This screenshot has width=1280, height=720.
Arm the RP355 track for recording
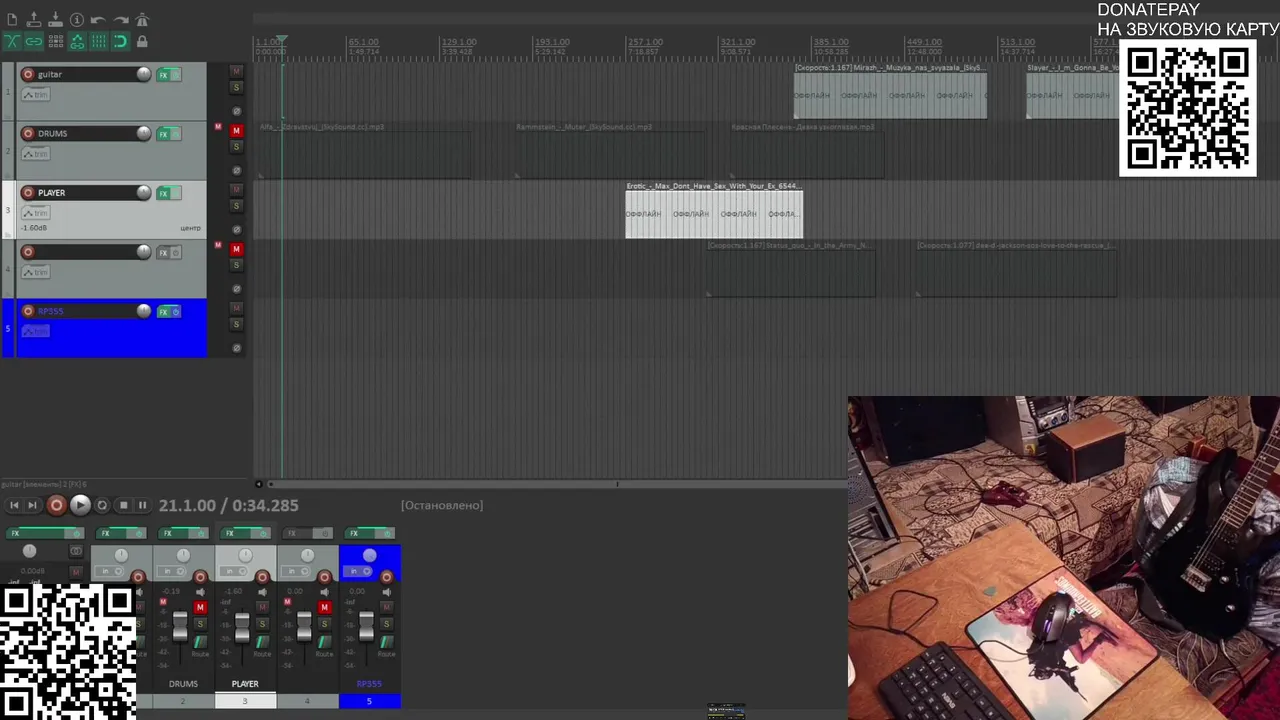(28, 311)
